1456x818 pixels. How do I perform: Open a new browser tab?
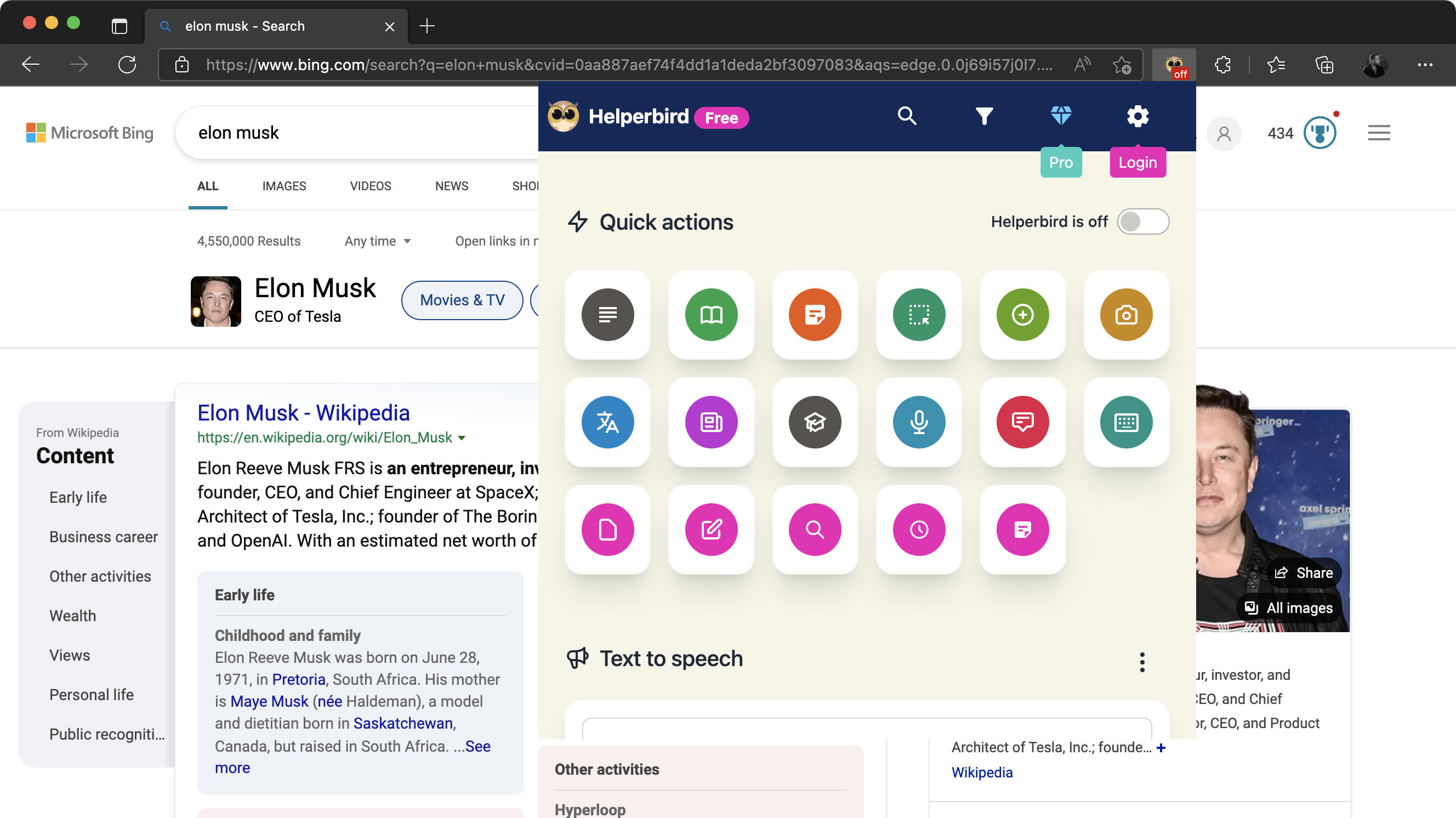point(426,26)
